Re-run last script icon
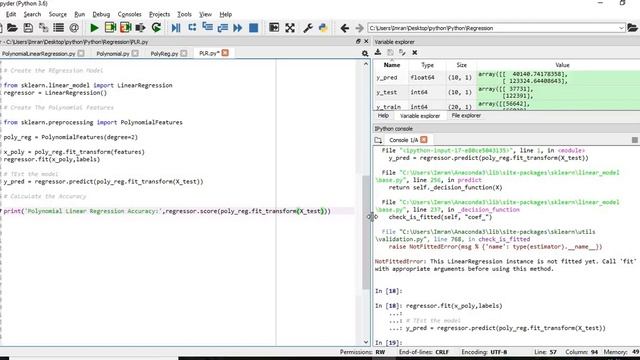This screenshot has height=360, width=640. coord(156,28)
